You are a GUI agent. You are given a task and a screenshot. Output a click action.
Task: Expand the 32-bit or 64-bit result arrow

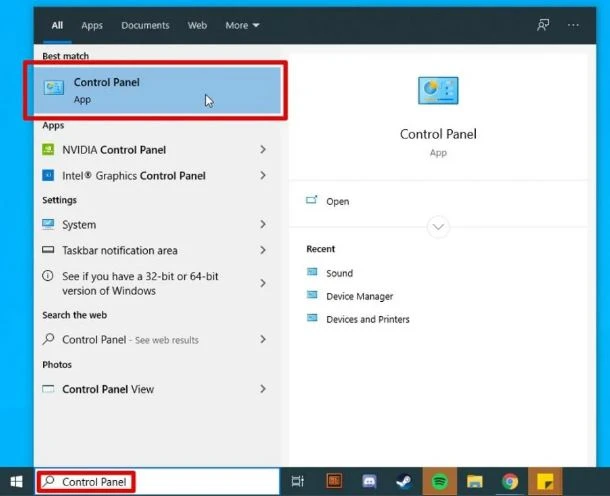coord(263,283)
